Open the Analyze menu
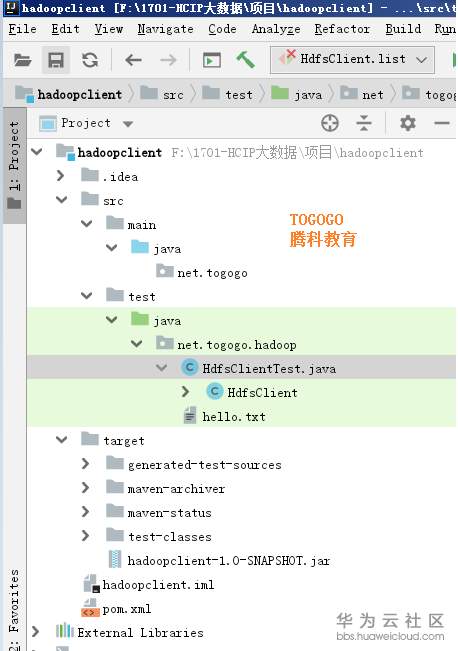458x651 pixels. pos(276,29)
